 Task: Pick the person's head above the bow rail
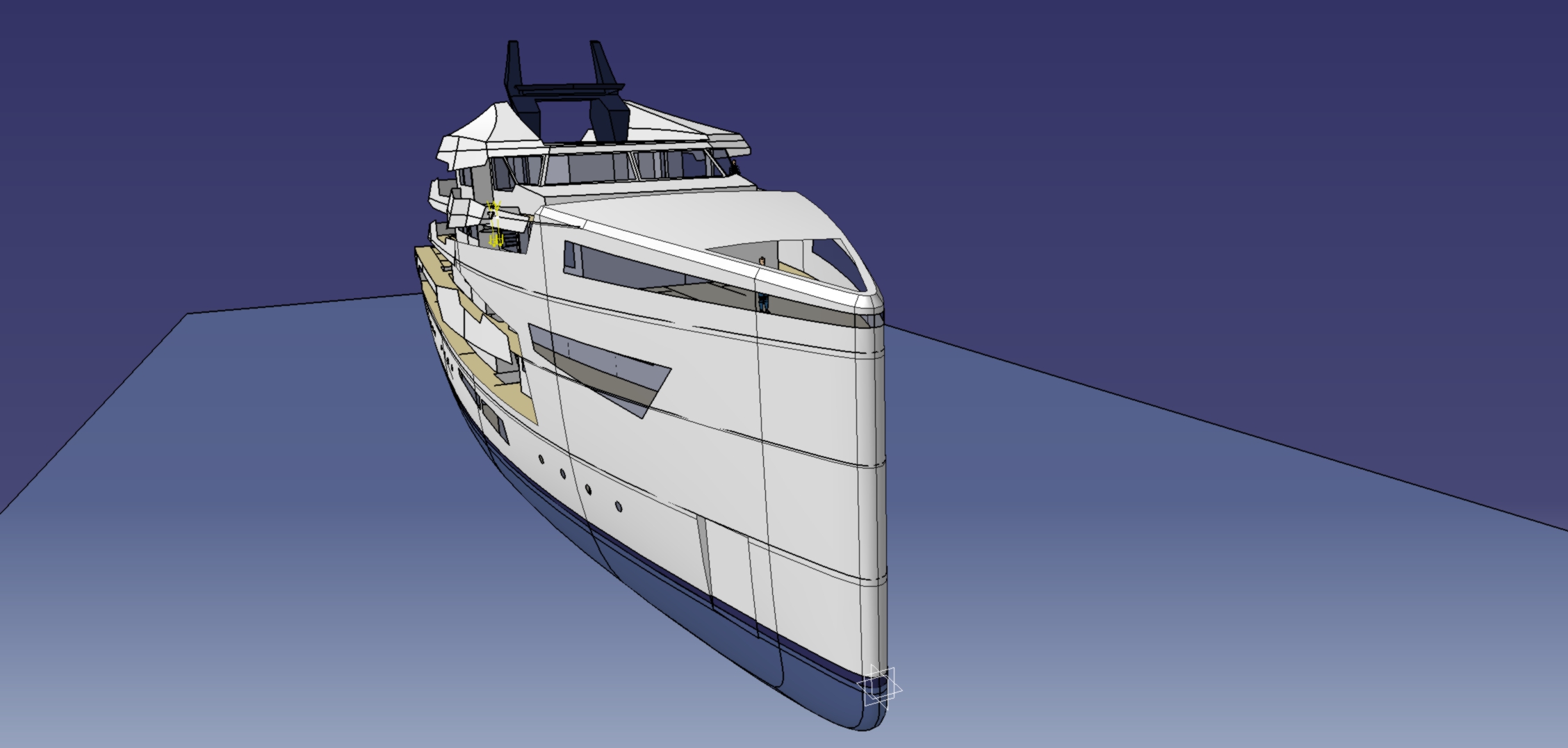click(762, 261)
